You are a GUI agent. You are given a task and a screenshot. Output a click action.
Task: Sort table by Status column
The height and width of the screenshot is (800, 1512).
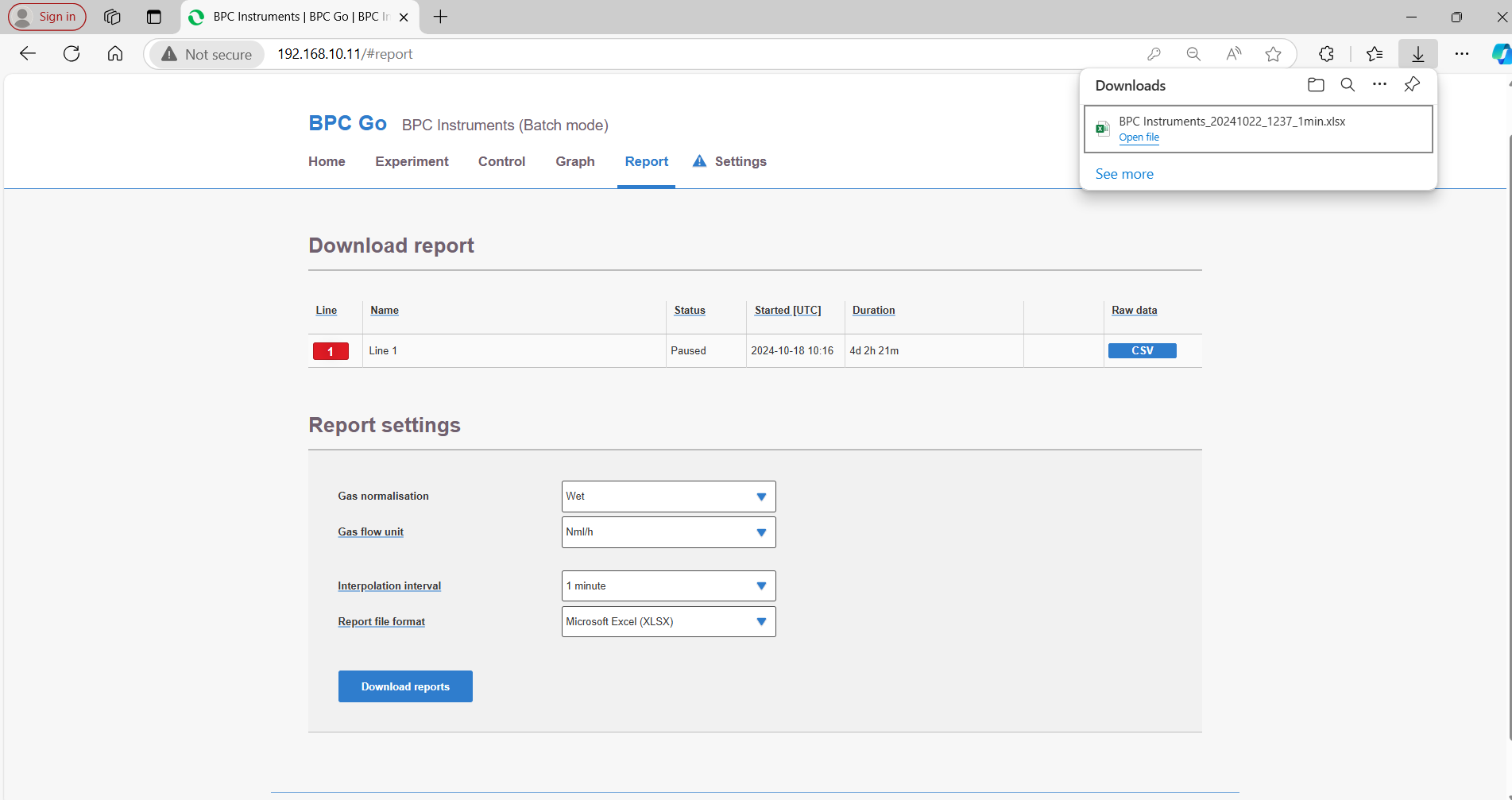[690, 310]
